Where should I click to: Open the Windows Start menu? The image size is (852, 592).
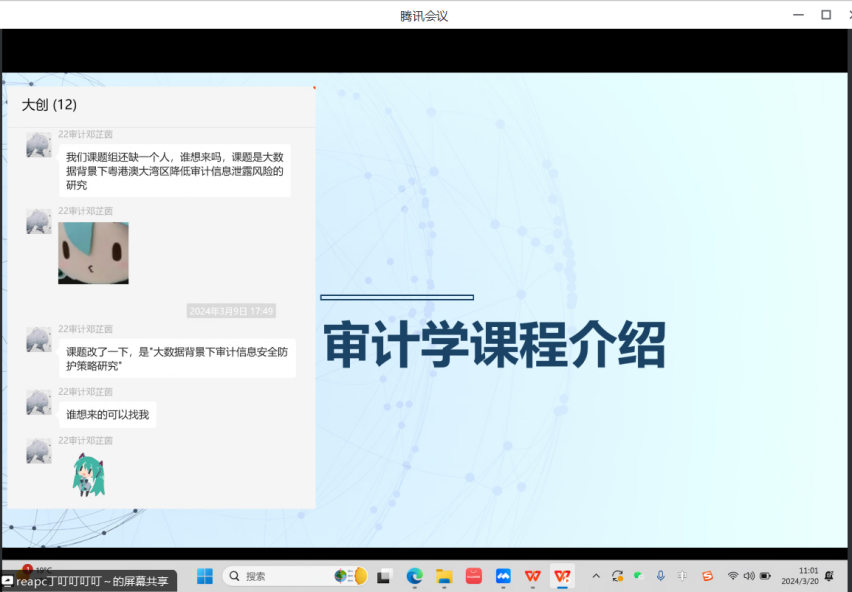[205, 576]
